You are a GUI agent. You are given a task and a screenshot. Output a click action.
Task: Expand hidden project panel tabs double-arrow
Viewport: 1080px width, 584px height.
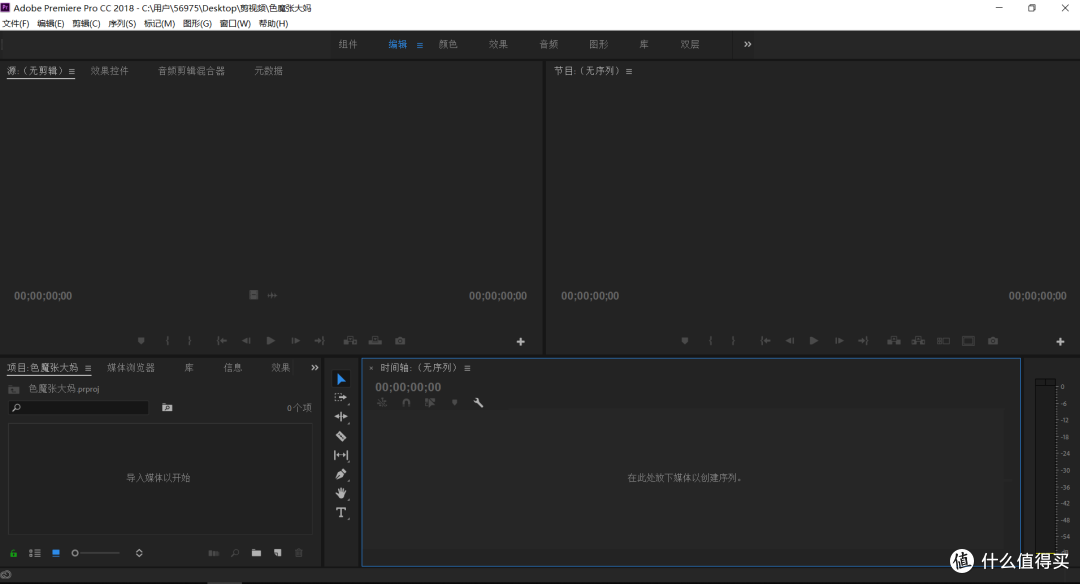coord(315,368)
